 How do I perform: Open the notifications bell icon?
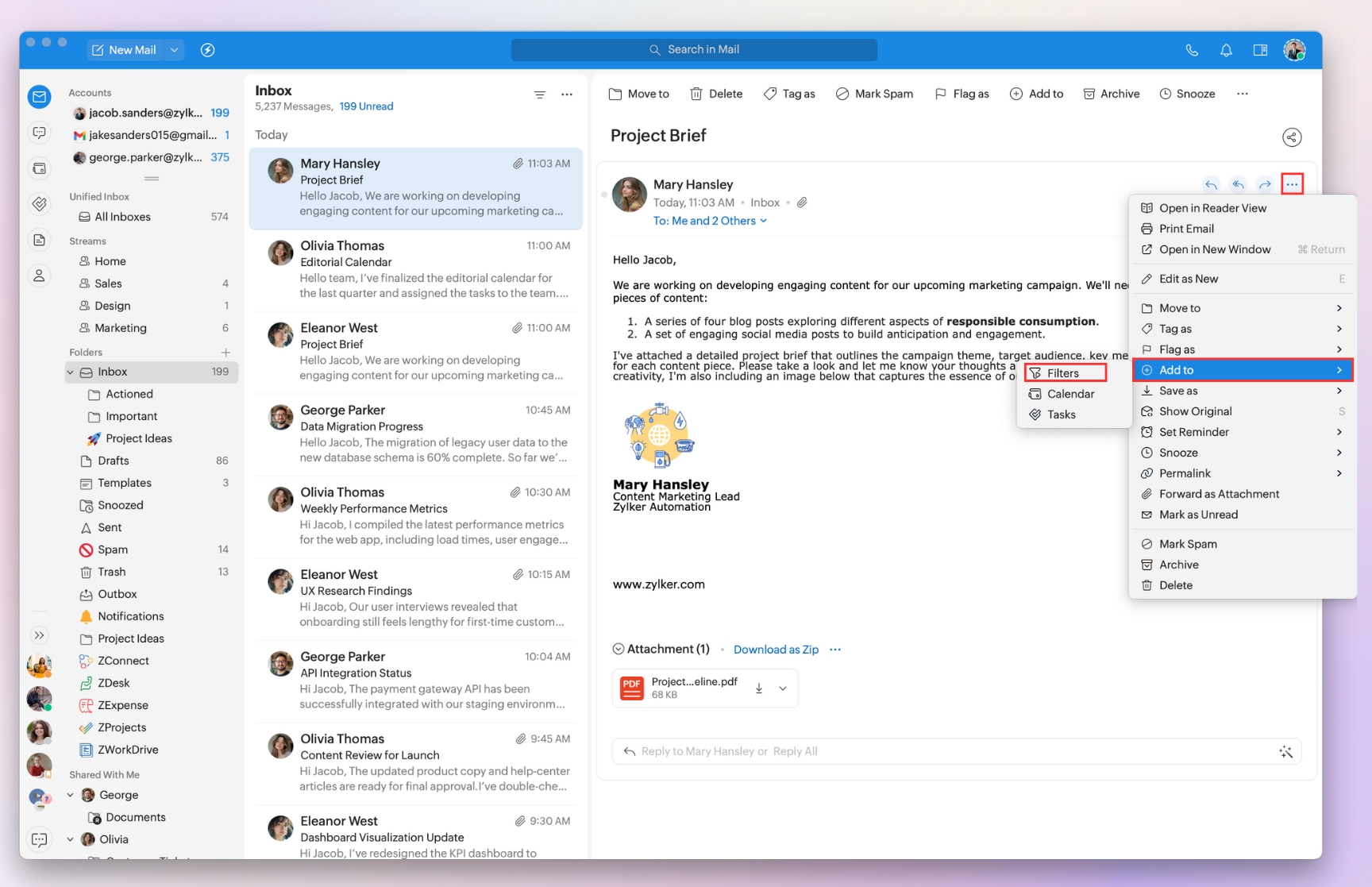[1226, 50]
